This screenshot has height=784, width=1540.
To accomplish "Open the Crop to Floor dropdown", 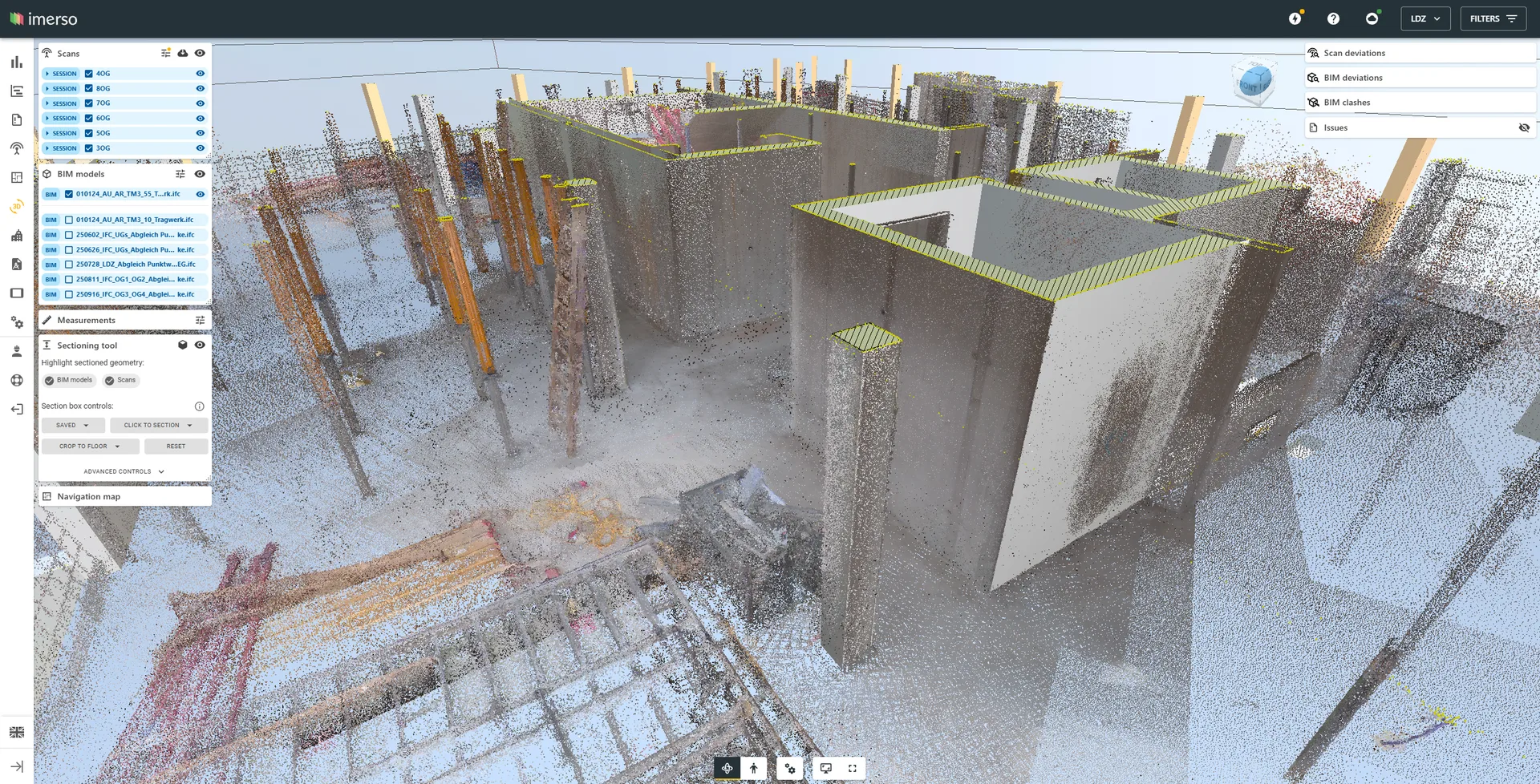I will coord(90,447).
